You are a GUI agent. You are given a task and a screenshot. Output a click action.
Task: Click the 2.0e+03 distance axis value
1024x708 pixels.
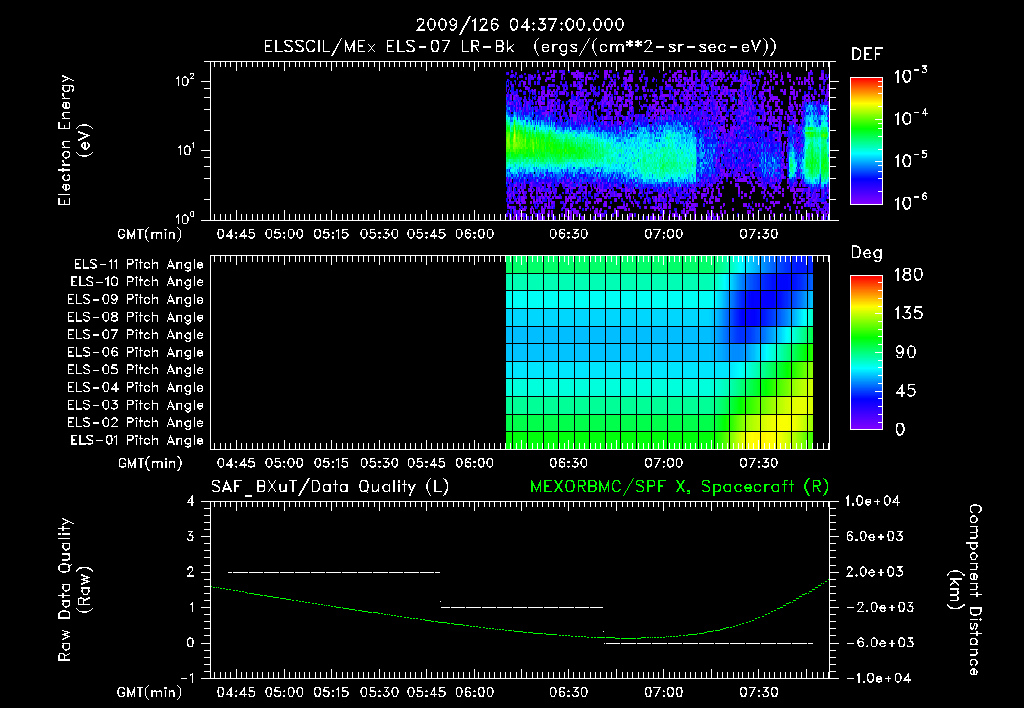click(x=874, y=571)
